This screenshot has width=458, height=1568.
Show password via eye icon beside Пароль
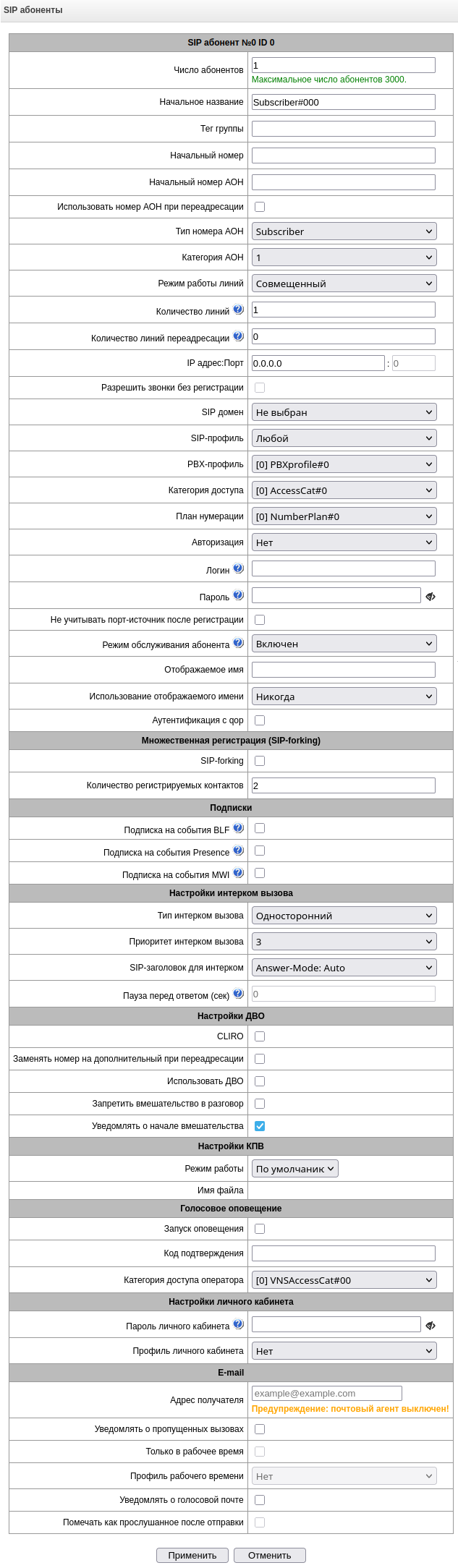click(x=431, y=597)
